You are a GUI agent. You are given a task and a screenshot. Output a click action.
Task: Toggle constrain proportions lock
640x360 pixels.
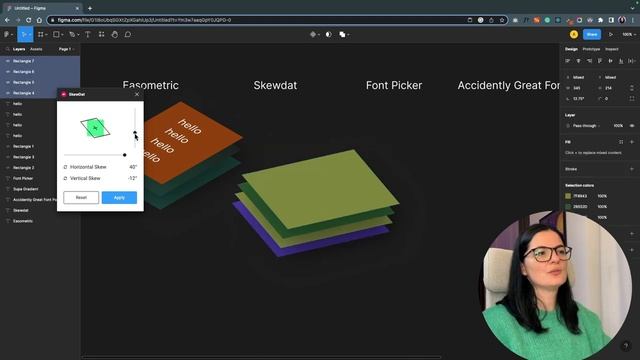point(632,88)
